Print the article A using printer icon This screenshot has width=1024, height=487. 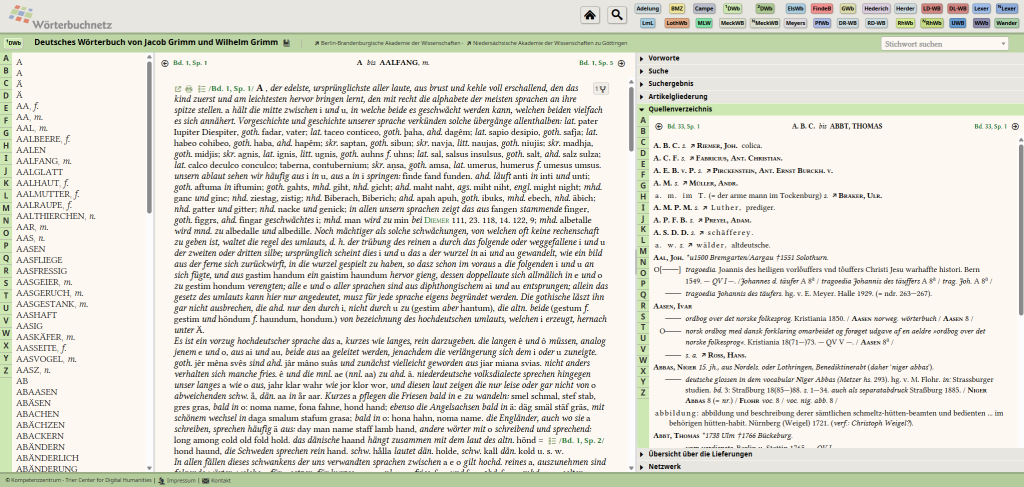[x=190, y=89]
